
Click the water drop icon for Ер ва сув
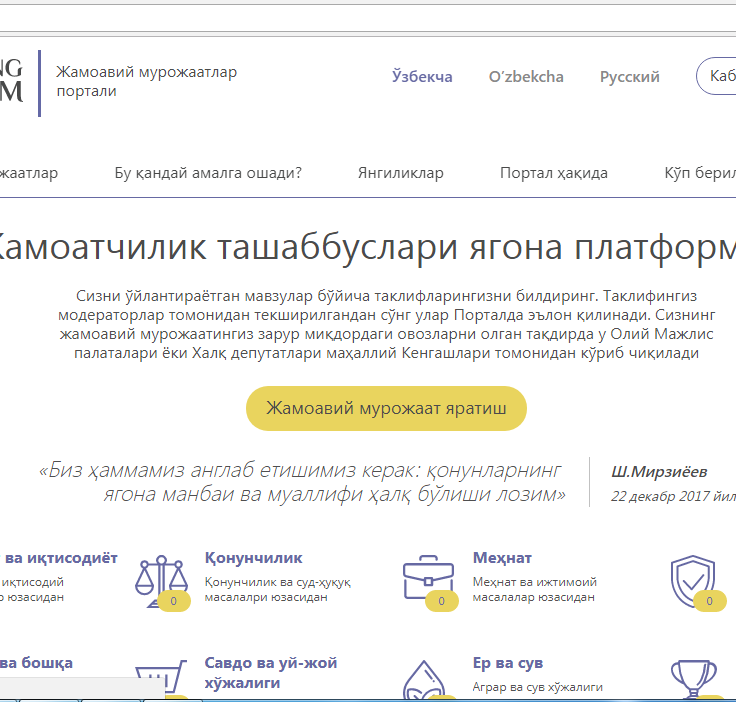click(x=428, y=680)
